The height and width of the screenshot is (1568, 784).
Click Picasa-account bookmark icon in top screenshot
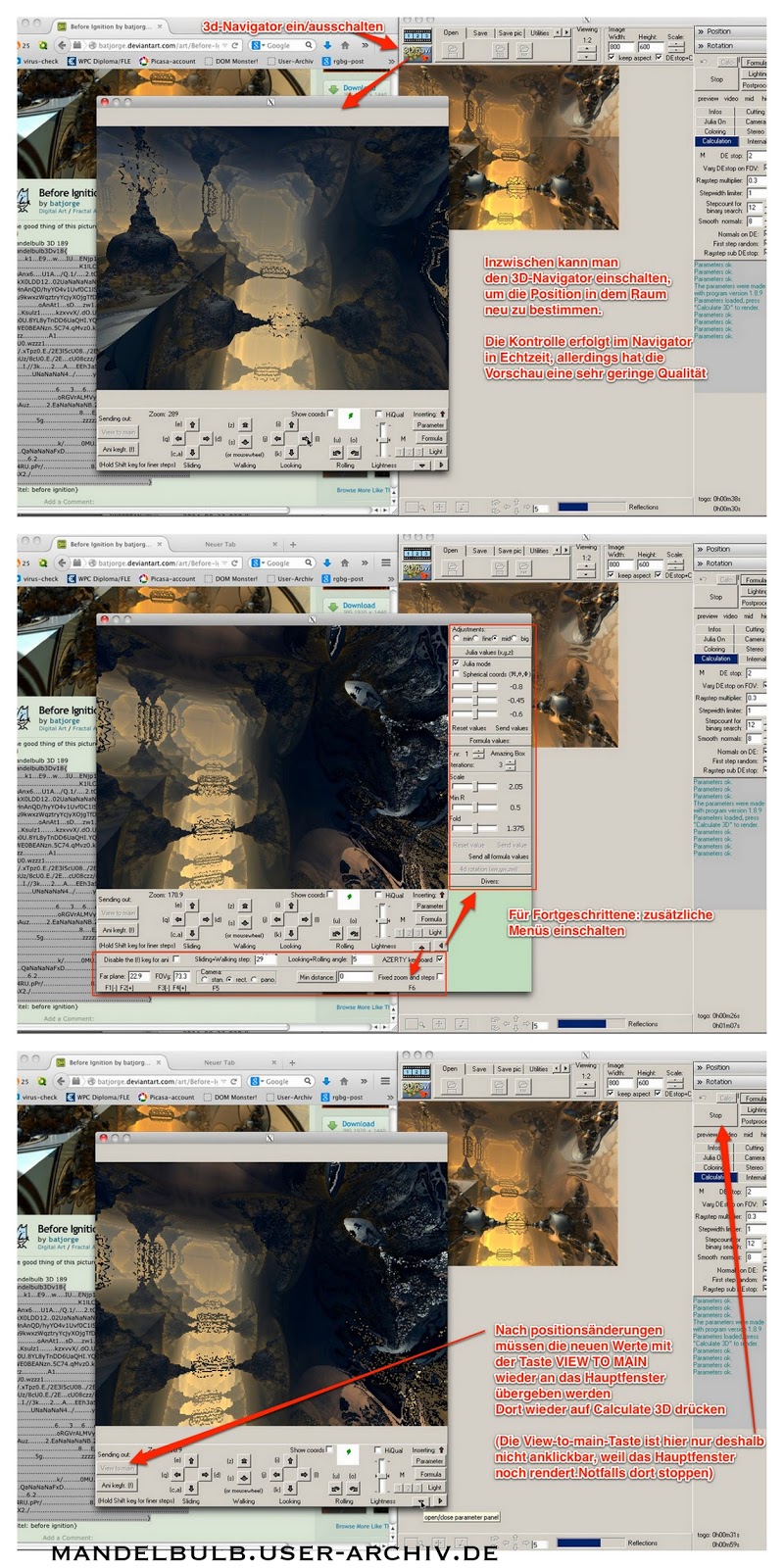(x=144, y=61)
